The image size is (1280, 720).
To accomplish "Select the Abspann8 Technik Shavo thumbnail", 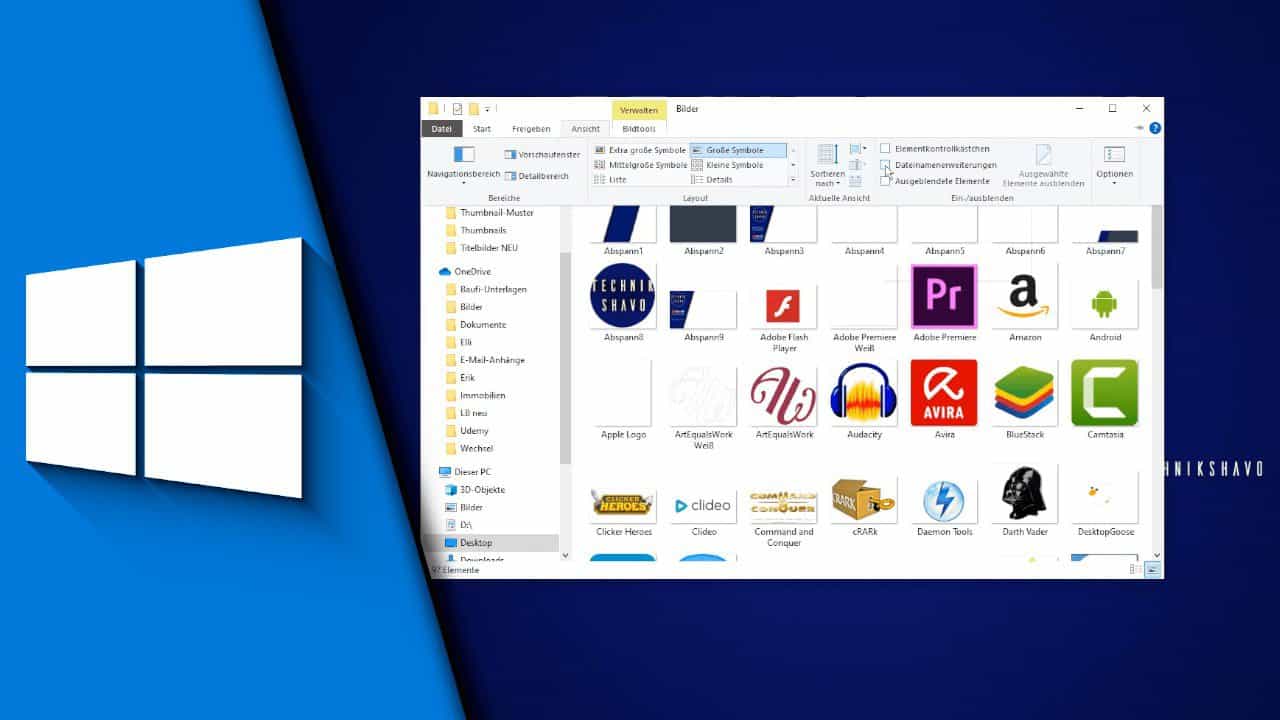I will click(623, 296).
